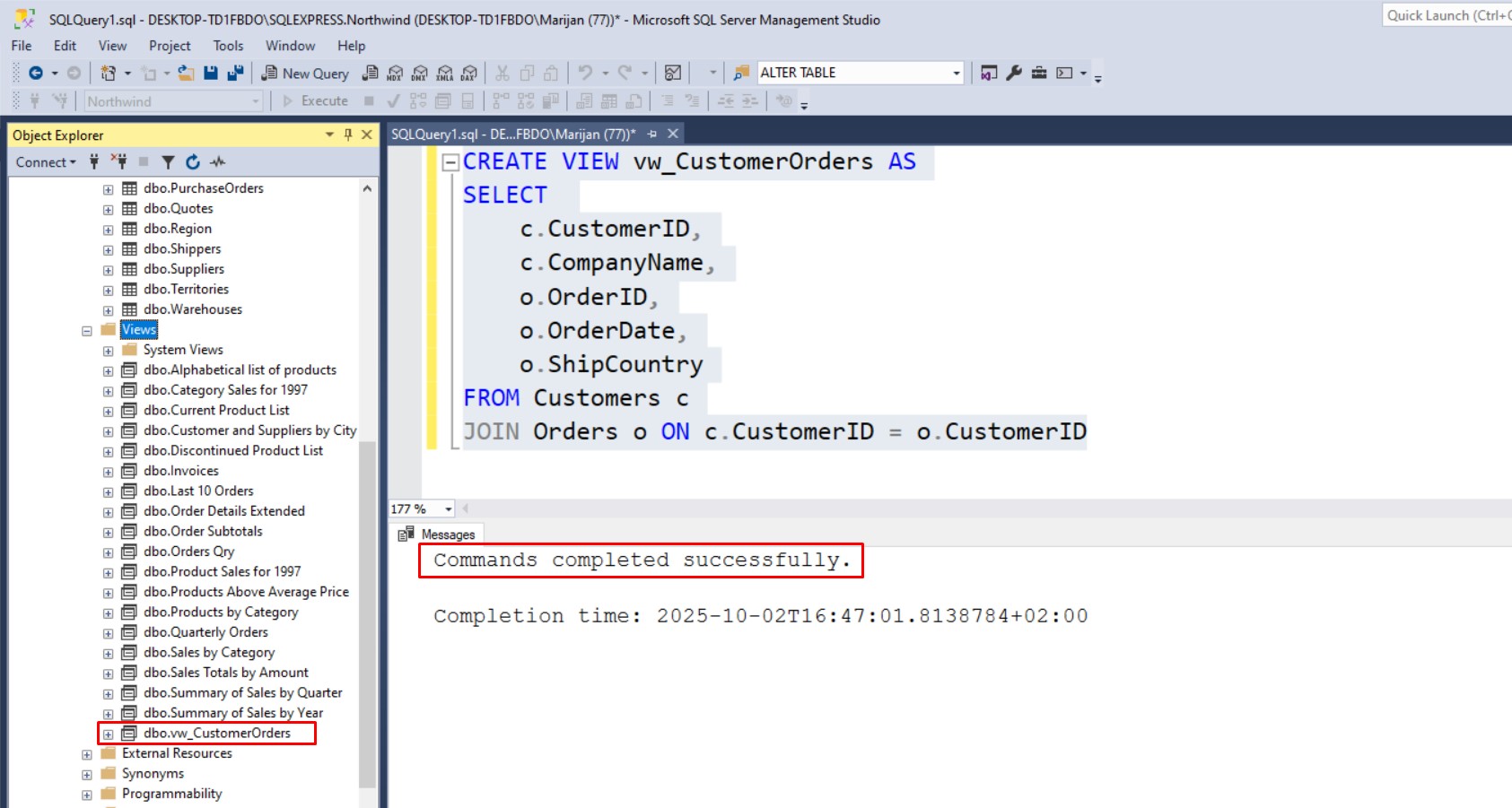Expand the dbo.vw_CustomerOrders view node
The height and width of the screenshot is (808, 1512).
pyautogui.click(x=108, y=734)
